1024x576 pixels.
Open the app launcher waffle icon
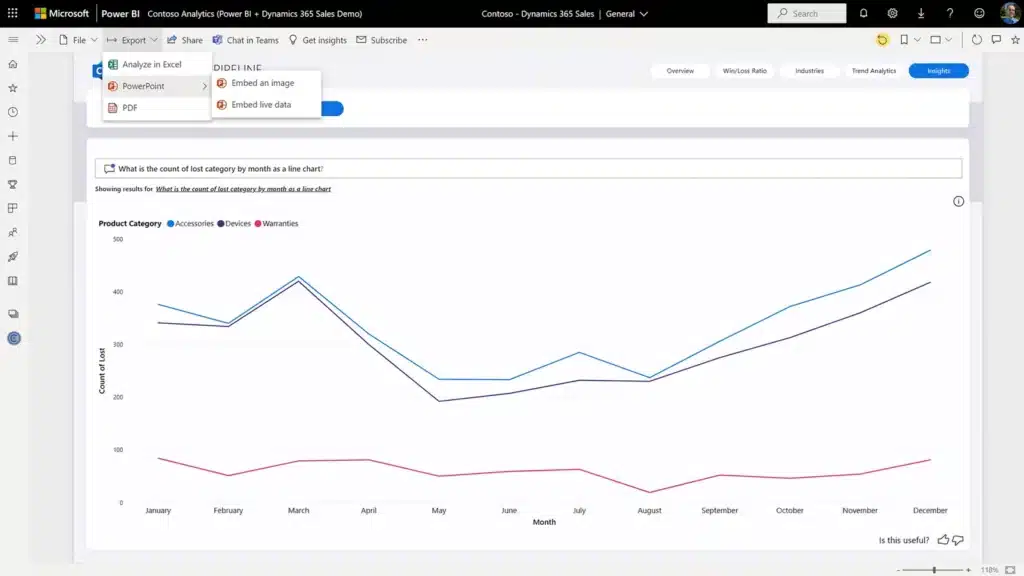pyautogui.click(x=12, y=13)
